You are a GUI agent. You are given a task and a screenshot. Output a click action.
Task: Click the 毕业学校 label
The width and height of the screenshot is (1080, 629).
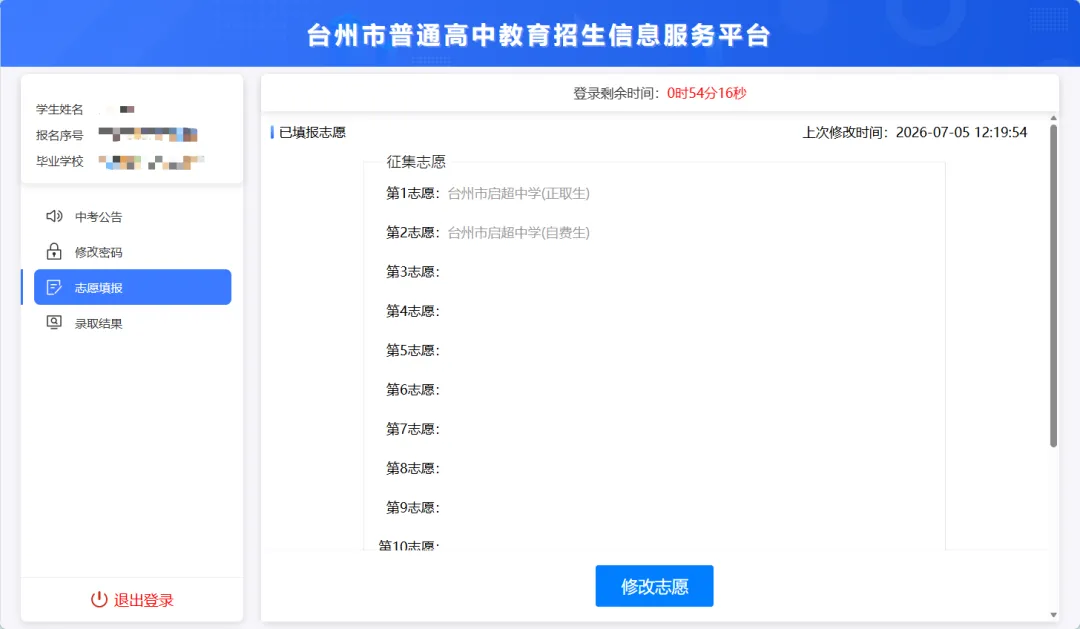click(59, 161)
